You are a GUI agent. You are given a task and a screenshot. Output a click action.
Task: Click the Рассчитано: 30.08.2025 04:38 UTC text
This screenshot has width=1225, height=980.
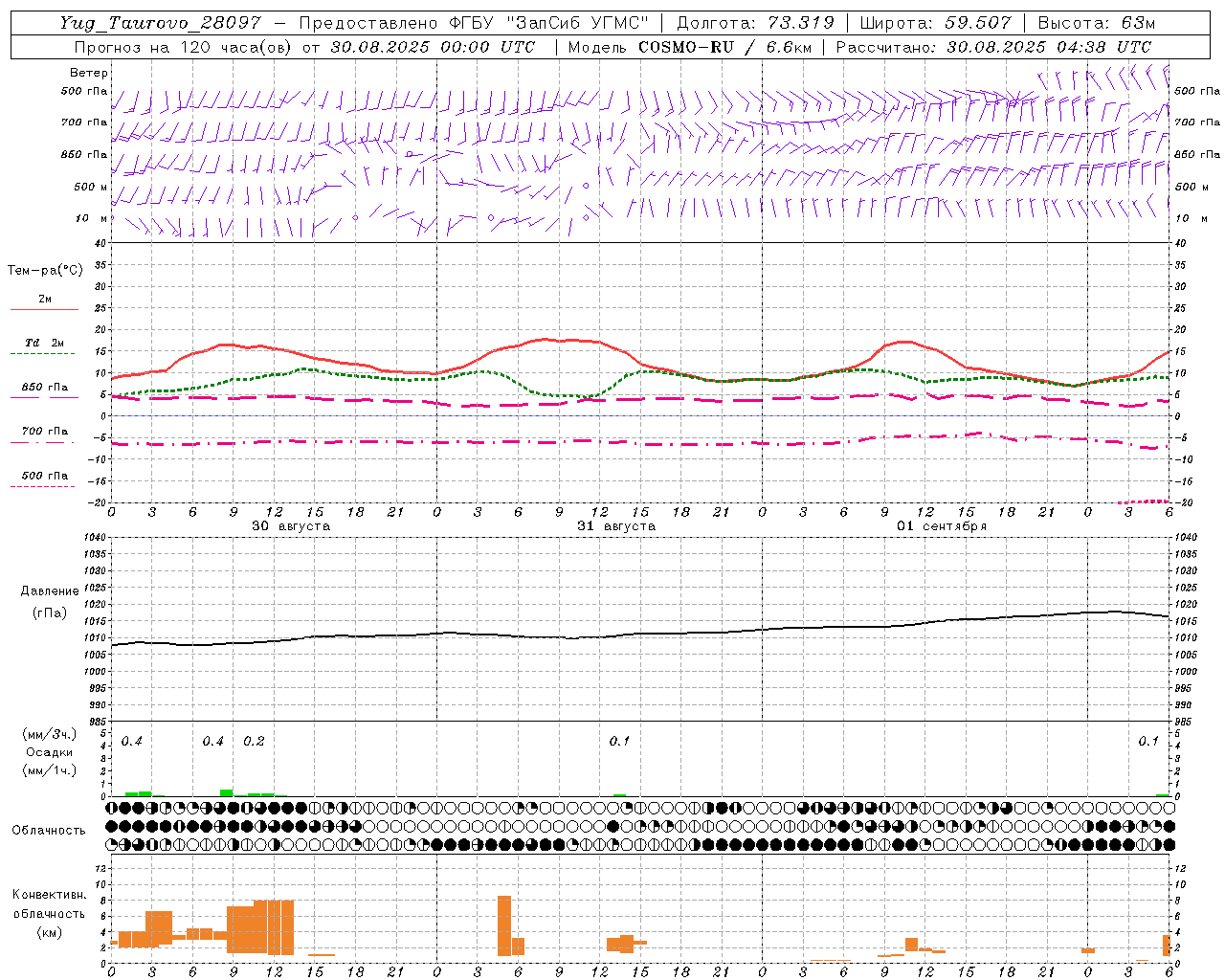[993, 47]
